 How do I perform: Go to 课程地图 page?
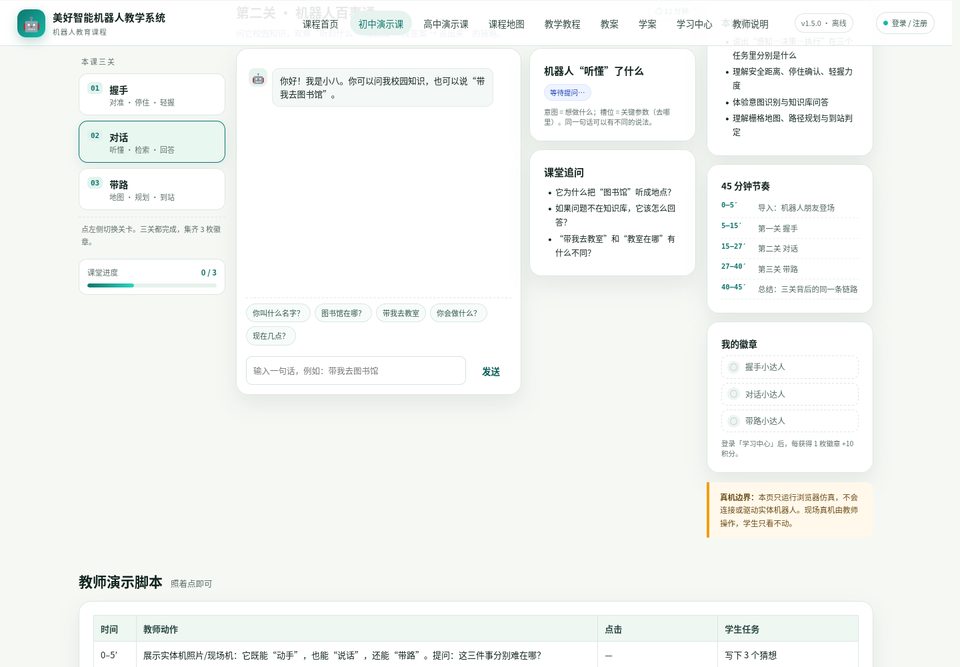click(x=506, y=24)
